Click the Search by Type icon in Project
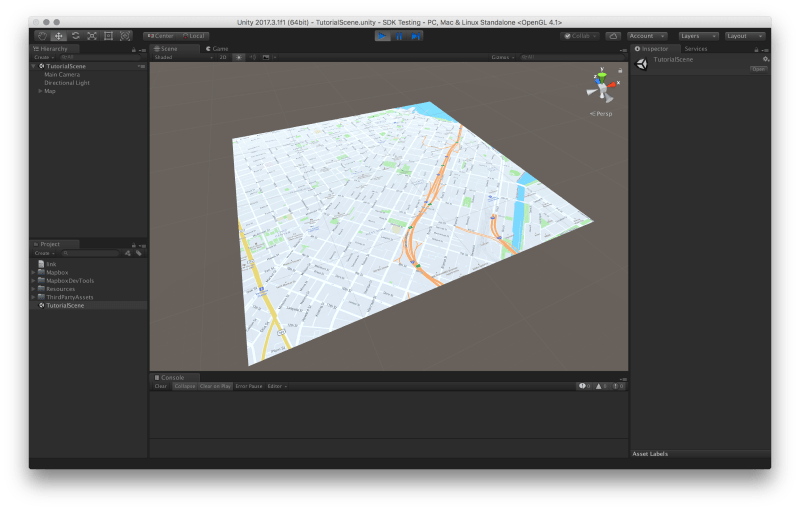 [x=128, y=253]
